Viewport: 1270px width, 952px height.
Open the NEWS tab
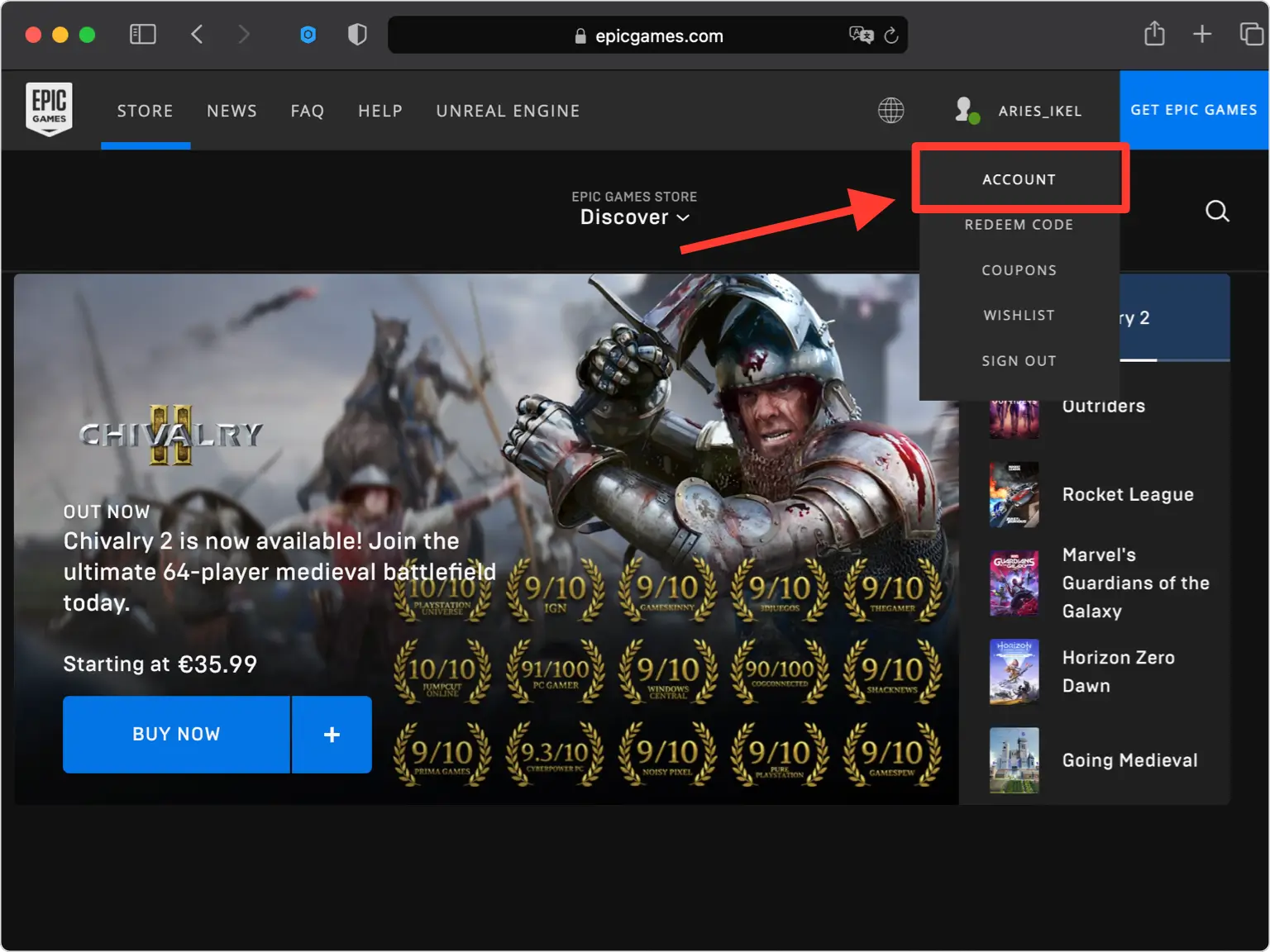(x=232, y=111)
